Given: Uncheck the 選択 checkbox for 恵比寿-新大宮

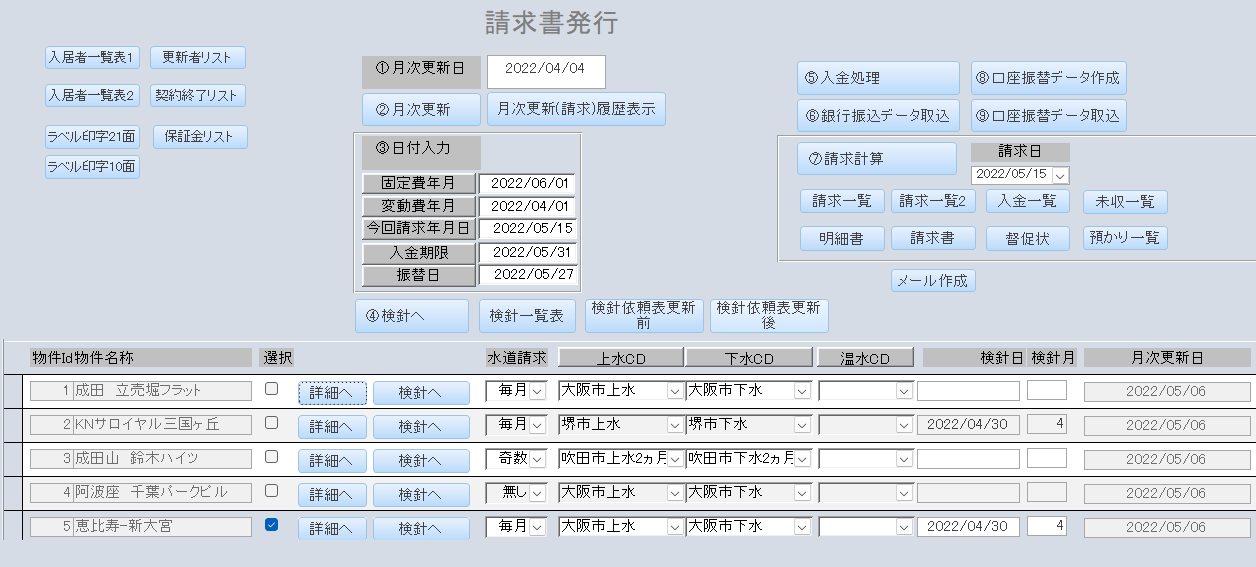Looking at the screenshot, I should pyautogui.click(x=271, y=524).
